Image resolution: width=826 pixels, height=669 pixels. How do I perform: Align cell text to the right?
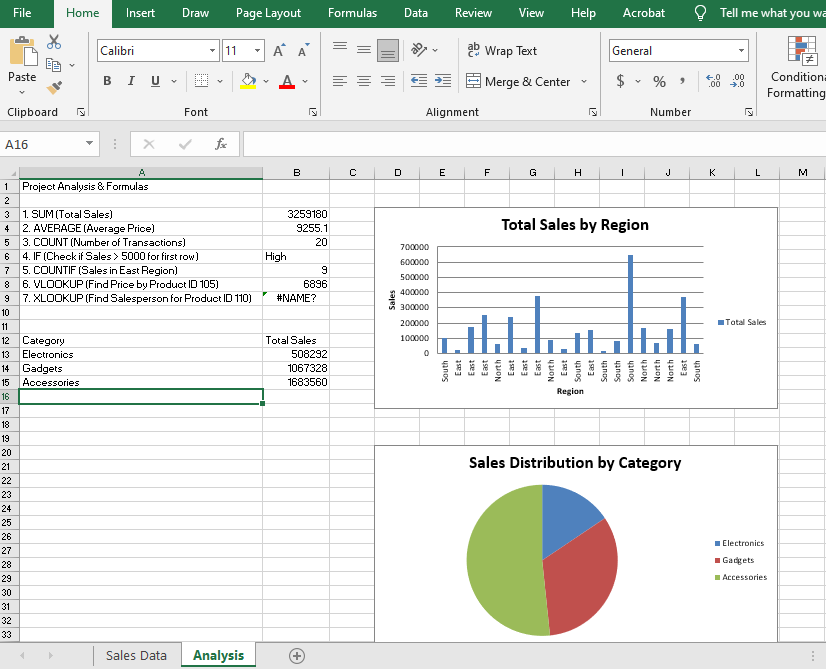tap(388, 81)
